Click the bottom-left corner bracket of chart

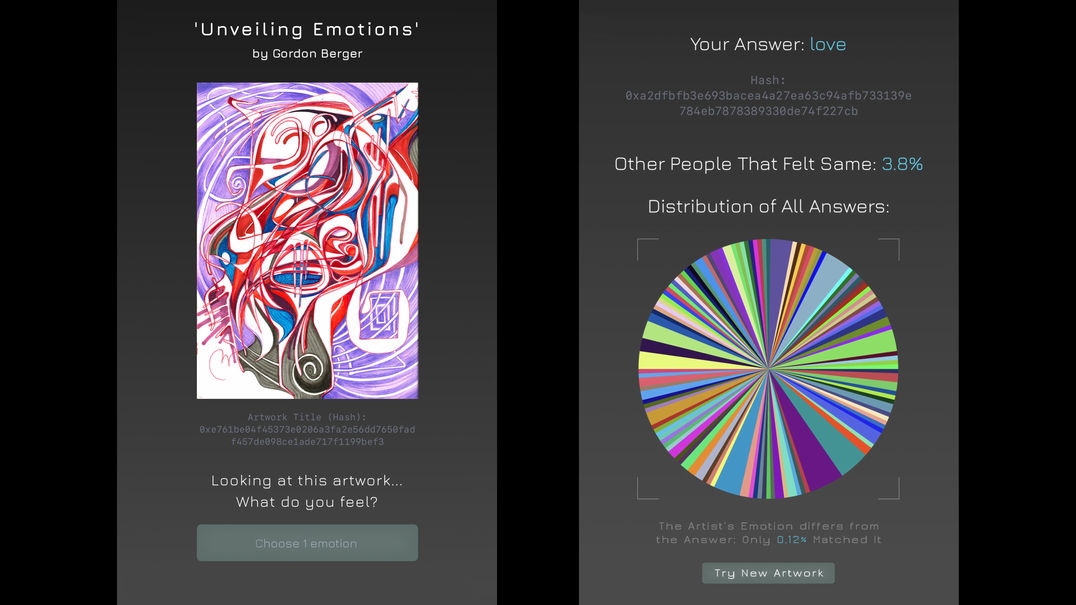click(643, 492)
